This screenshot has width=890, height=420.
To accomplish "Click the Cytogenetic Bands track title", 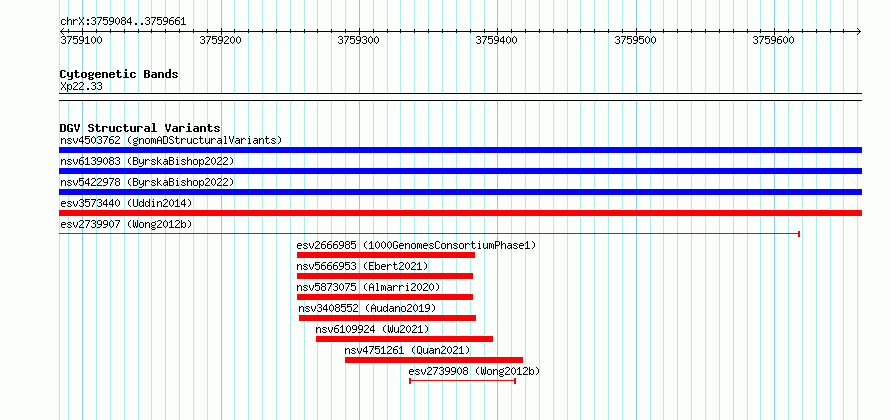I will pyautogui.click(x=119, y=74).
